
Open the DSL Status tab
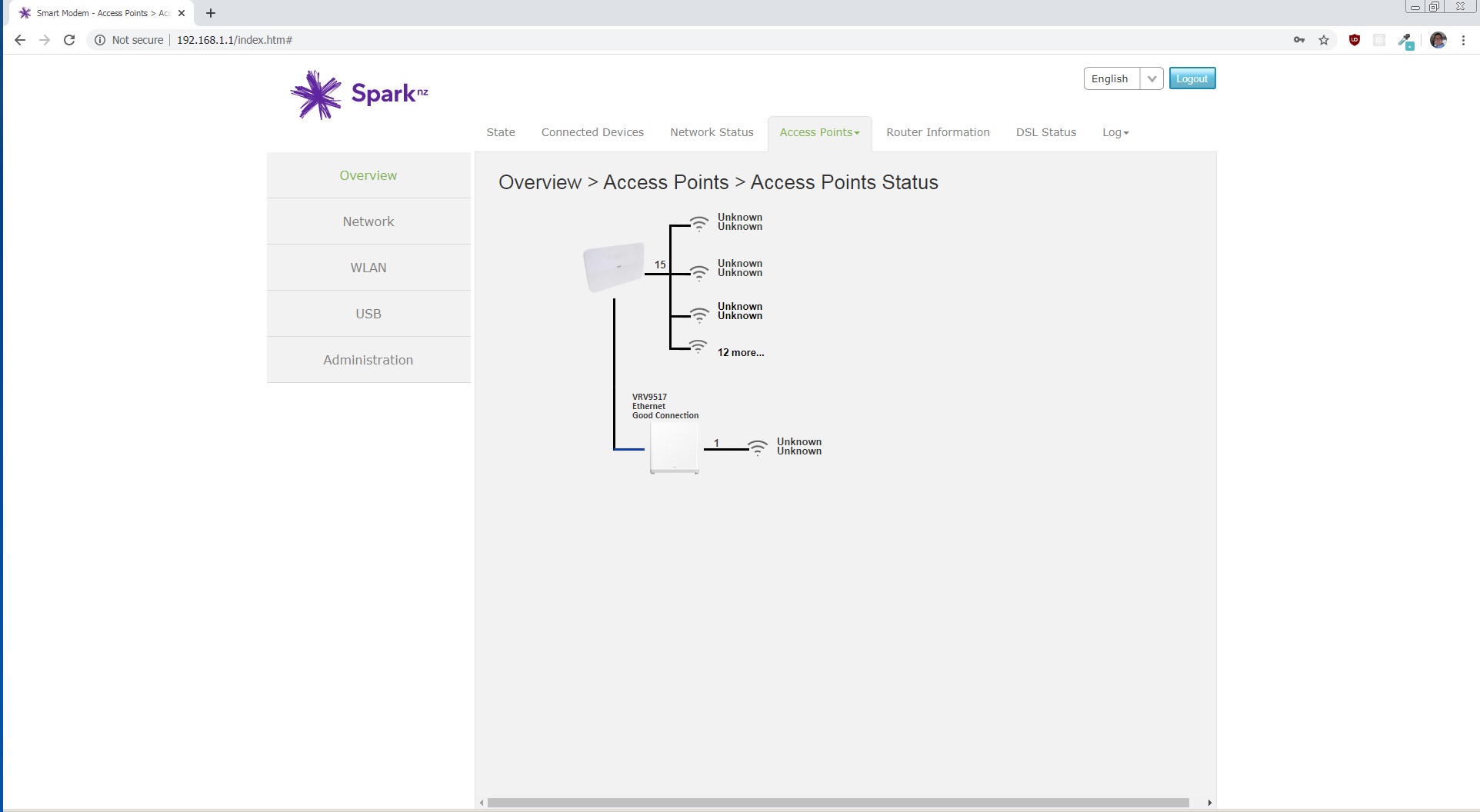(x=1045, y=132)
